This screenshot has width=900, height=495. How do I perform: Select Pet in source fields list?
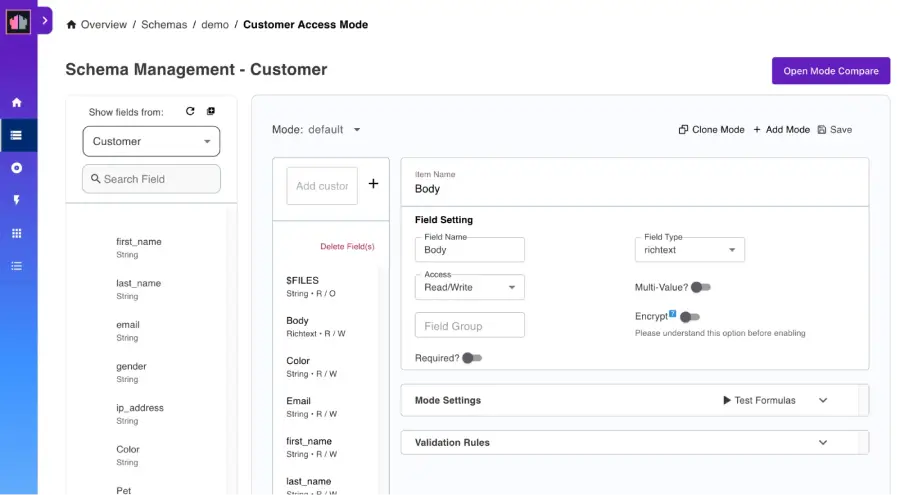coord(123,490)
